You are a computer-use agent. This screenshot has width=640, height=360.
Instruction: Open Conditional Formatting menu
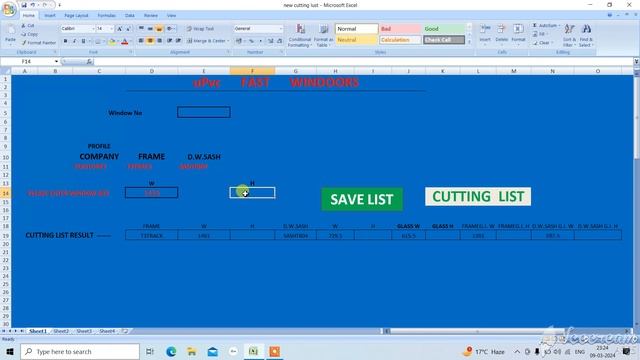tap(300, 36)
